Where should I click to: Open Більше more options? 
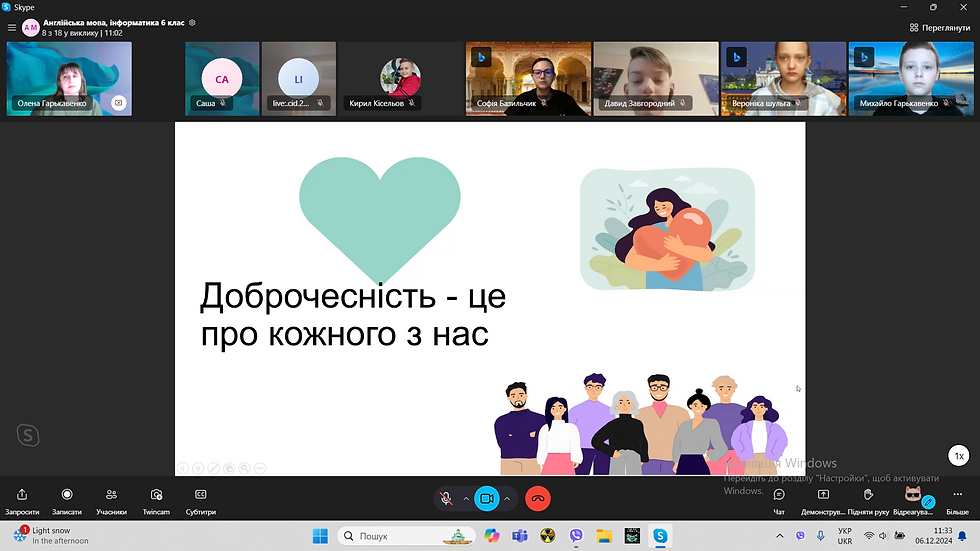(x=958, y=501)
